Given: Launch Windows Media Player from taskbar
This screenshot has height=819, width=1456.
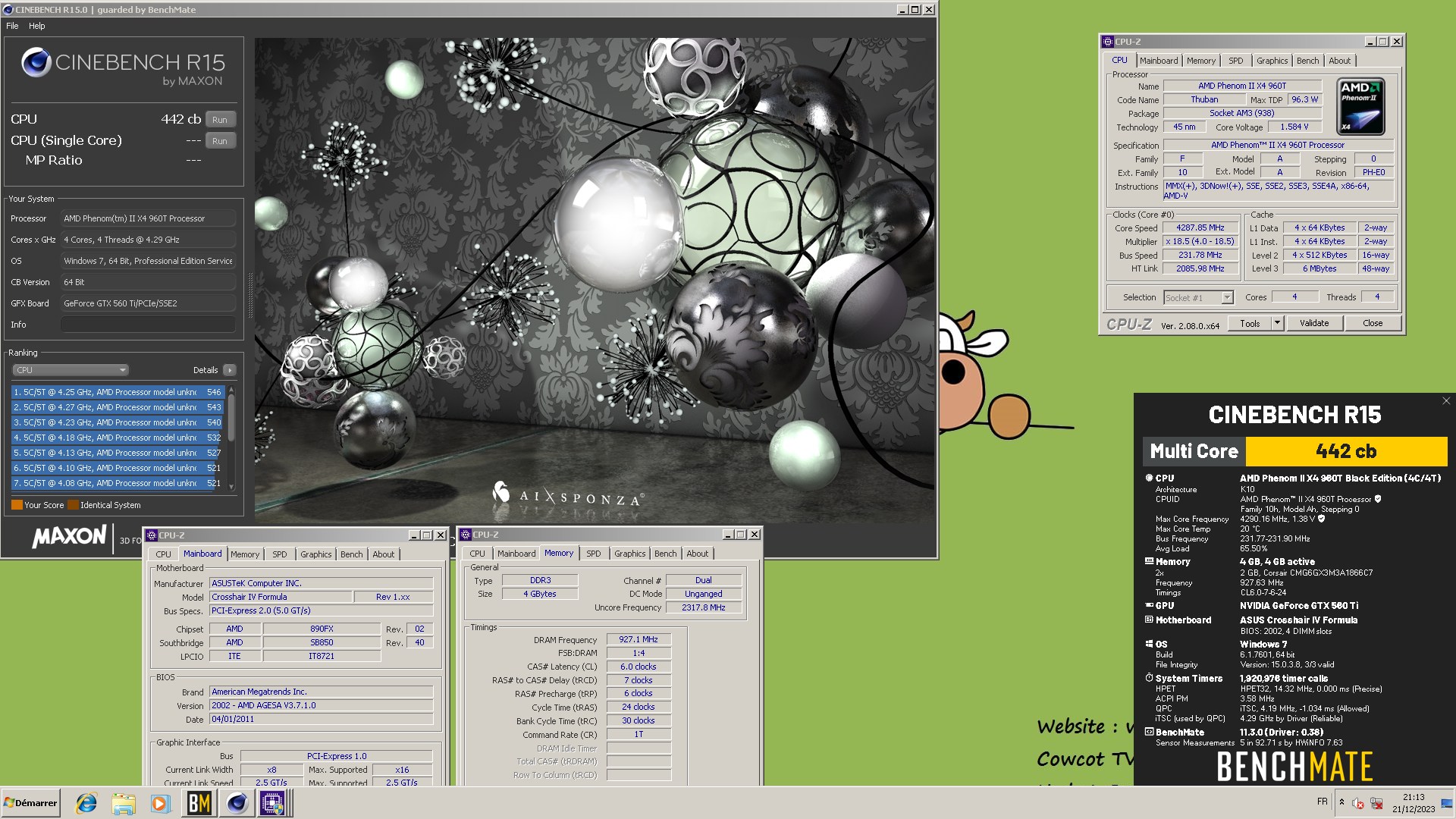Looking at the screenshot, I should click(x=160, y=803).
